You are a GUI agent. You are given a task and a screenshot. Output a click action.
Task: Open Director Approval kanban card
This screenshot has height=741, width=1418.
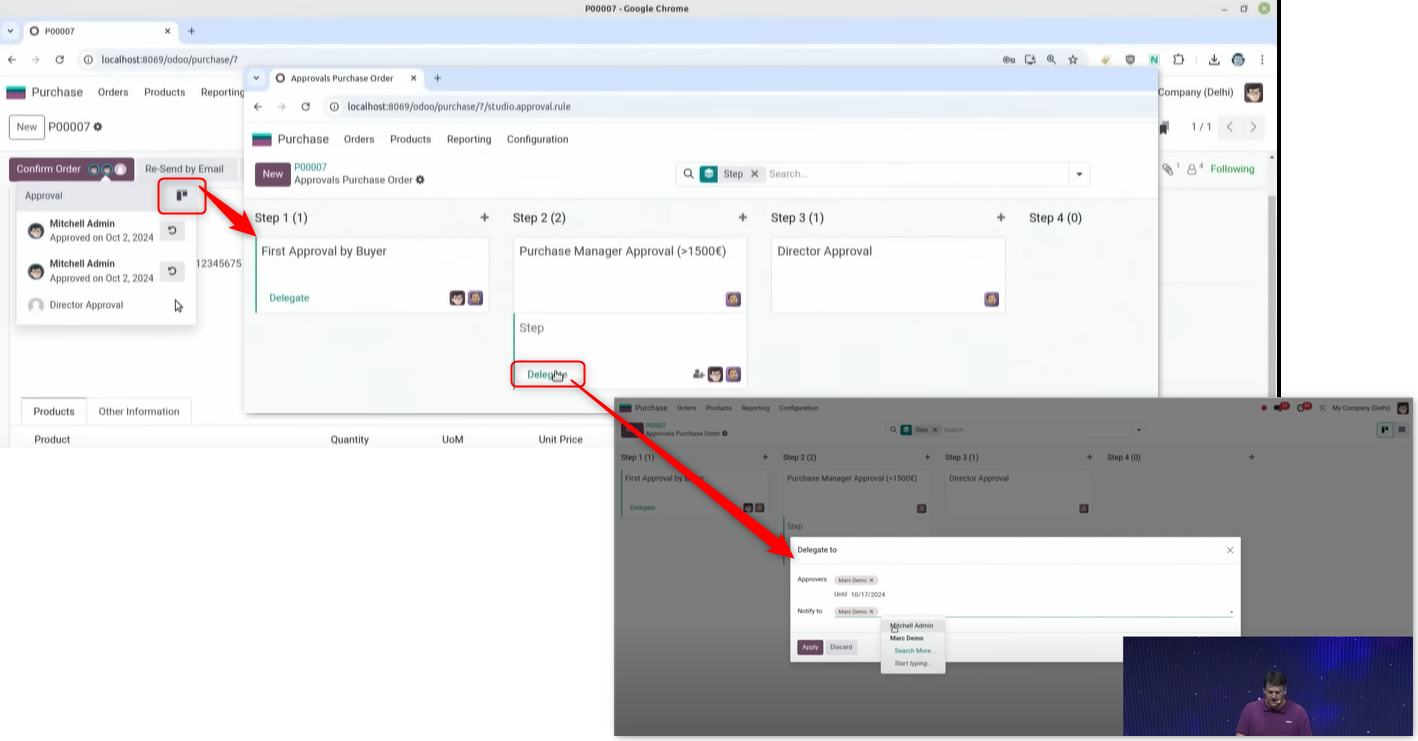coord(888,275)
